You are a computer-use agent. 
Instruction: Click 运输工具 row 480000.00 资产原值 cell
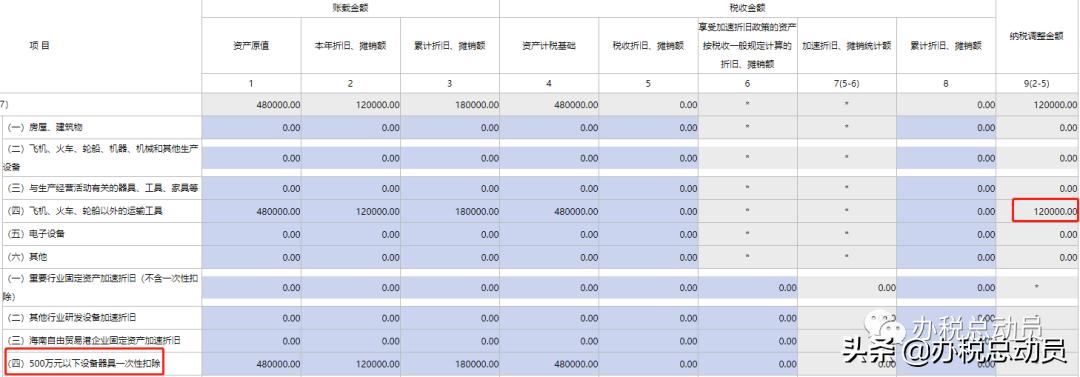click(x=251, y=211)
